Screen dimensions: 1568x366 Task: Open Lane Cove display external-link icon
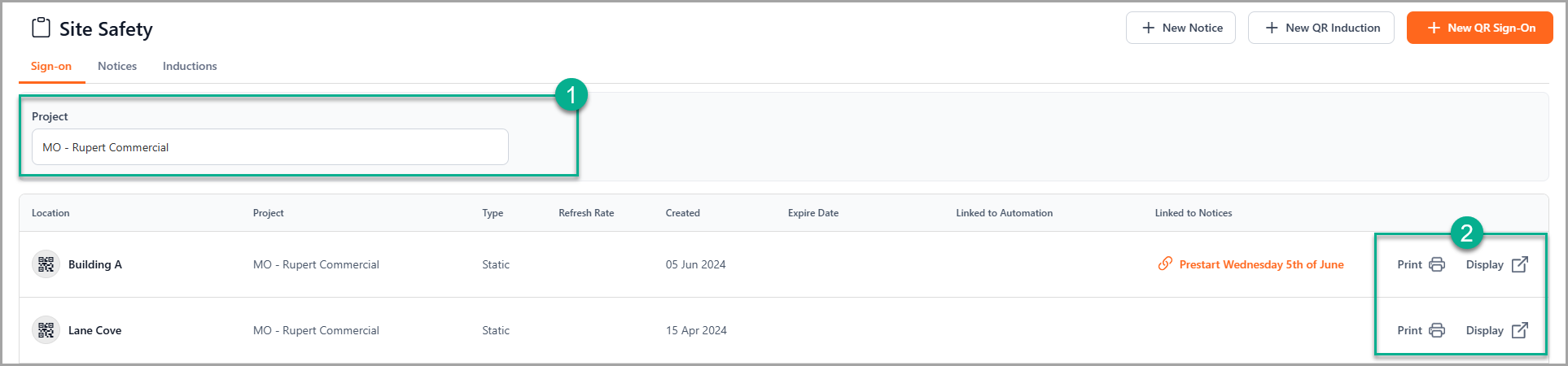[1519, 330]
